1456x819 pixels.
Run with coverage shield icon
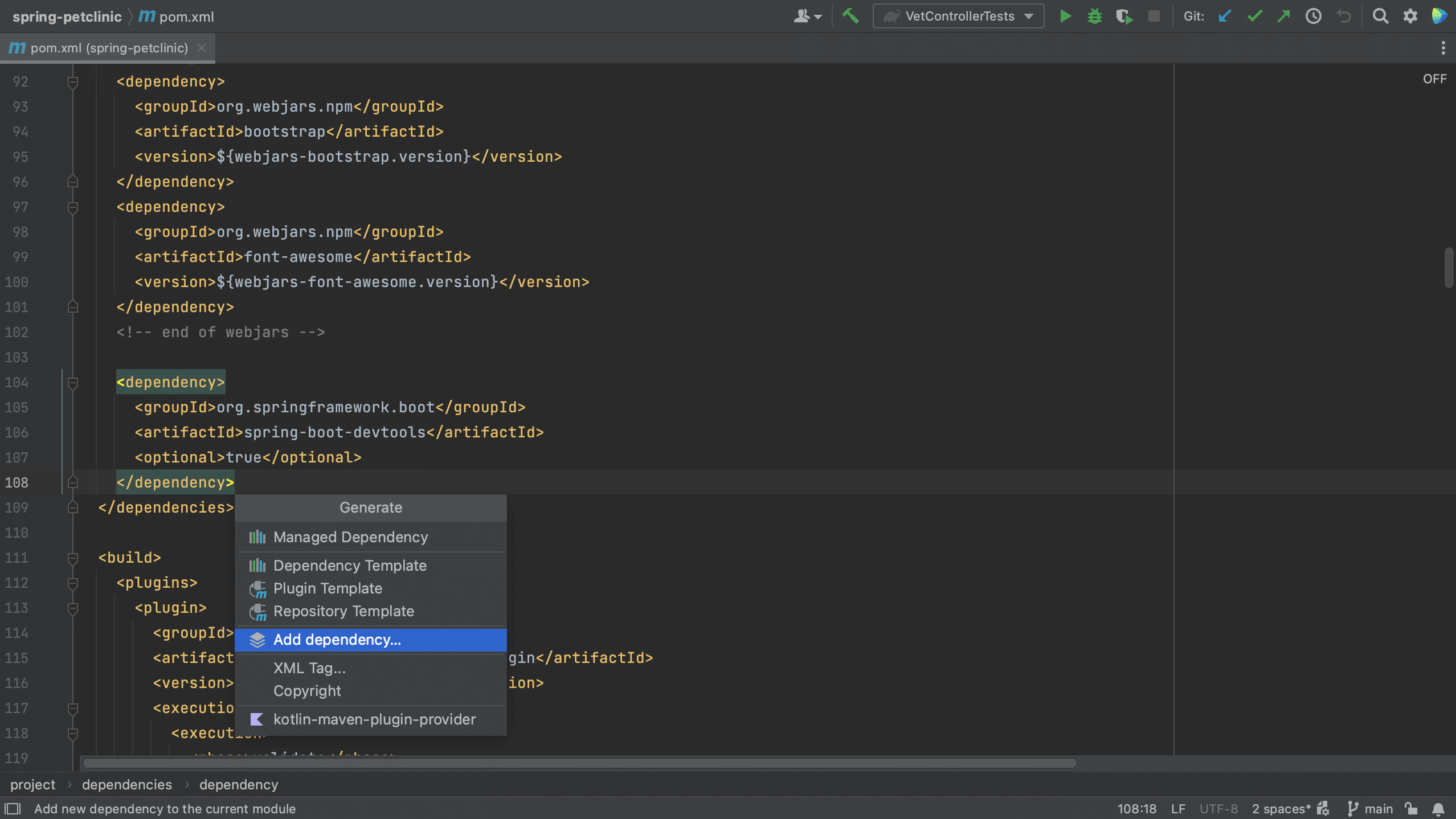pyautogui.click(x=1124, y=16)
